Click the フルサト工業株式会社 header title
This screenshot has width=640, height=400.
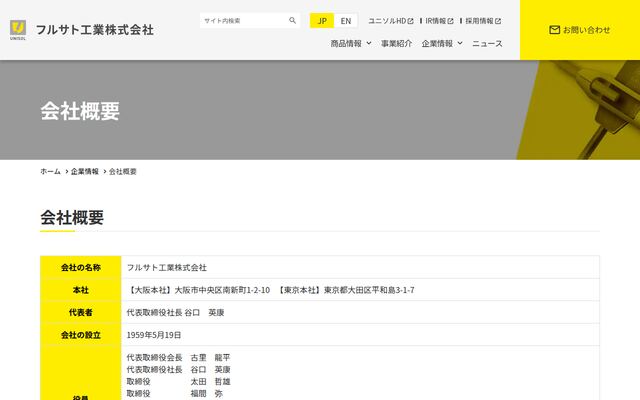(x=95, y=30)
